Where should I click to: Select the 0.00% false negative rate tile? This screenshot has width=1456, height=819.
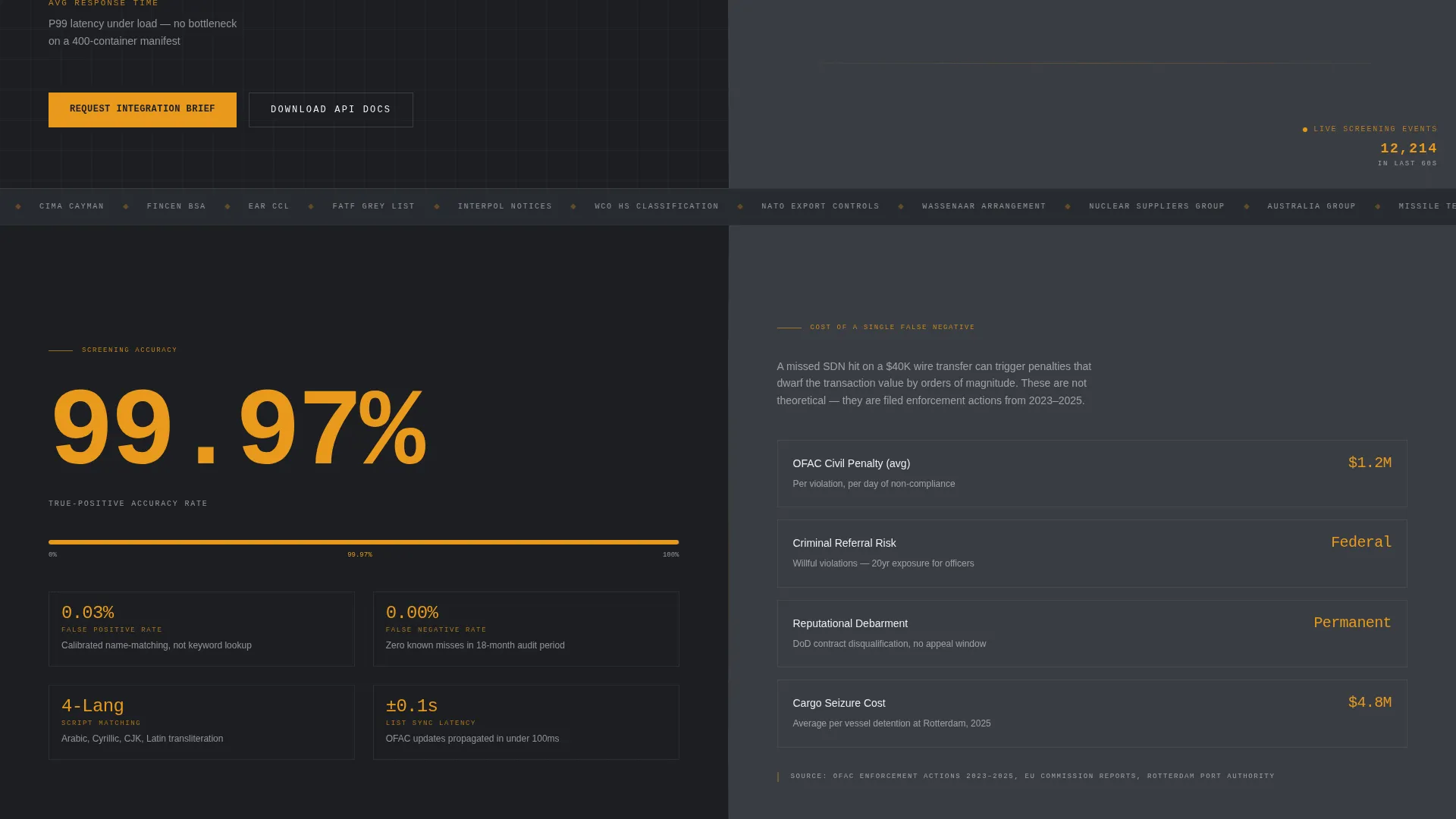click(x=526, y=629)
